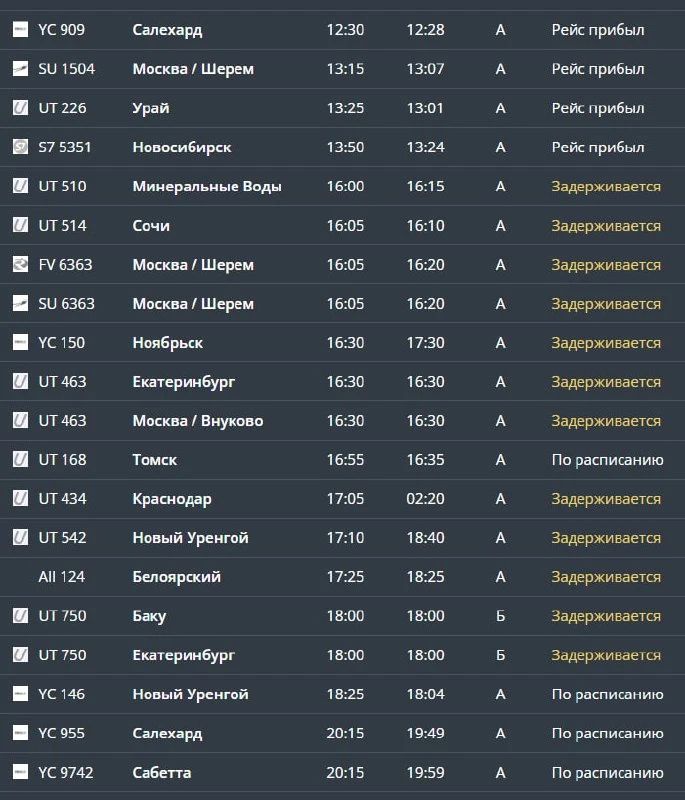
Task: Click the UTair icon beside UT 434
Action: (20, 498)
